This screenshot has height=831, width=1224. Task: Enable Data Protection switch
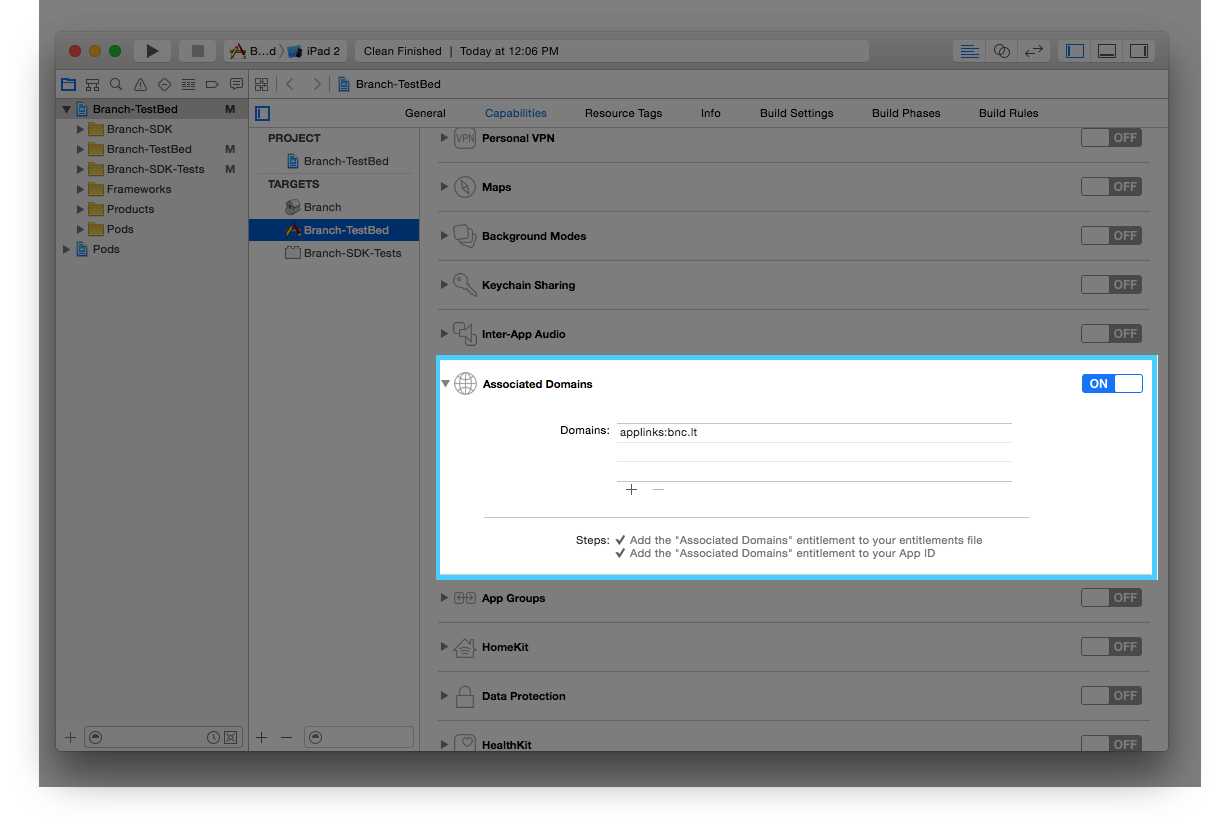point(1111,696)
